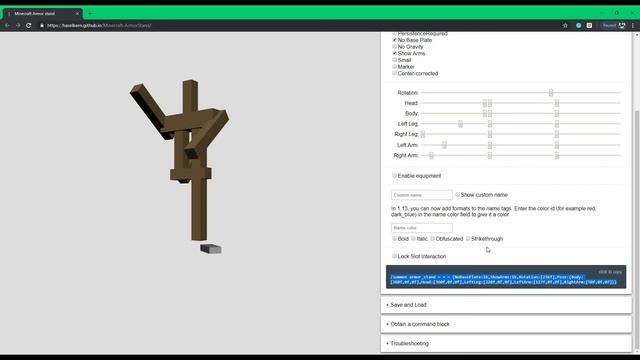
Task: Check the Enable equipment option
Action: point(394,176)
